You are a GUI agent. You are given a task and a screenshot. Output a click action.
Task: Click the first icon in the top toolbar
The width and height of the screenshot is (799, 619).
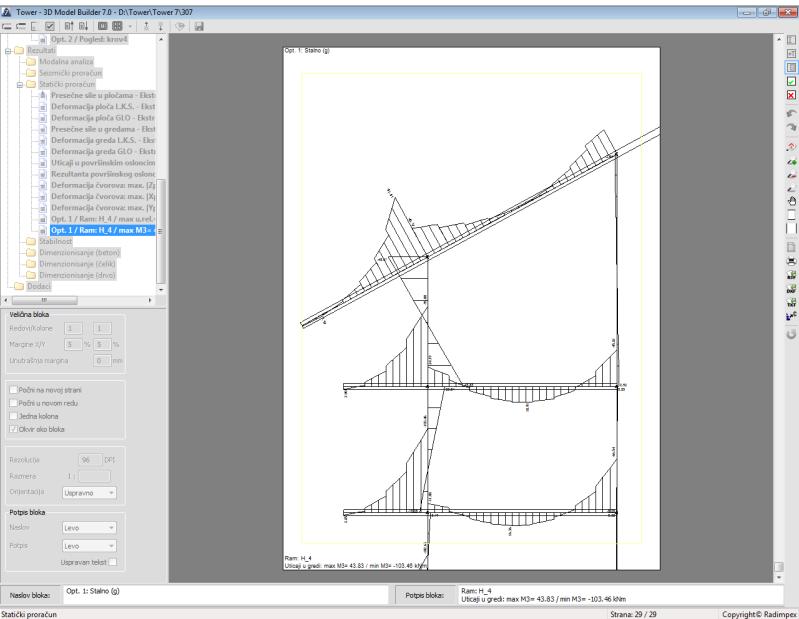click(x=7, y=26)
